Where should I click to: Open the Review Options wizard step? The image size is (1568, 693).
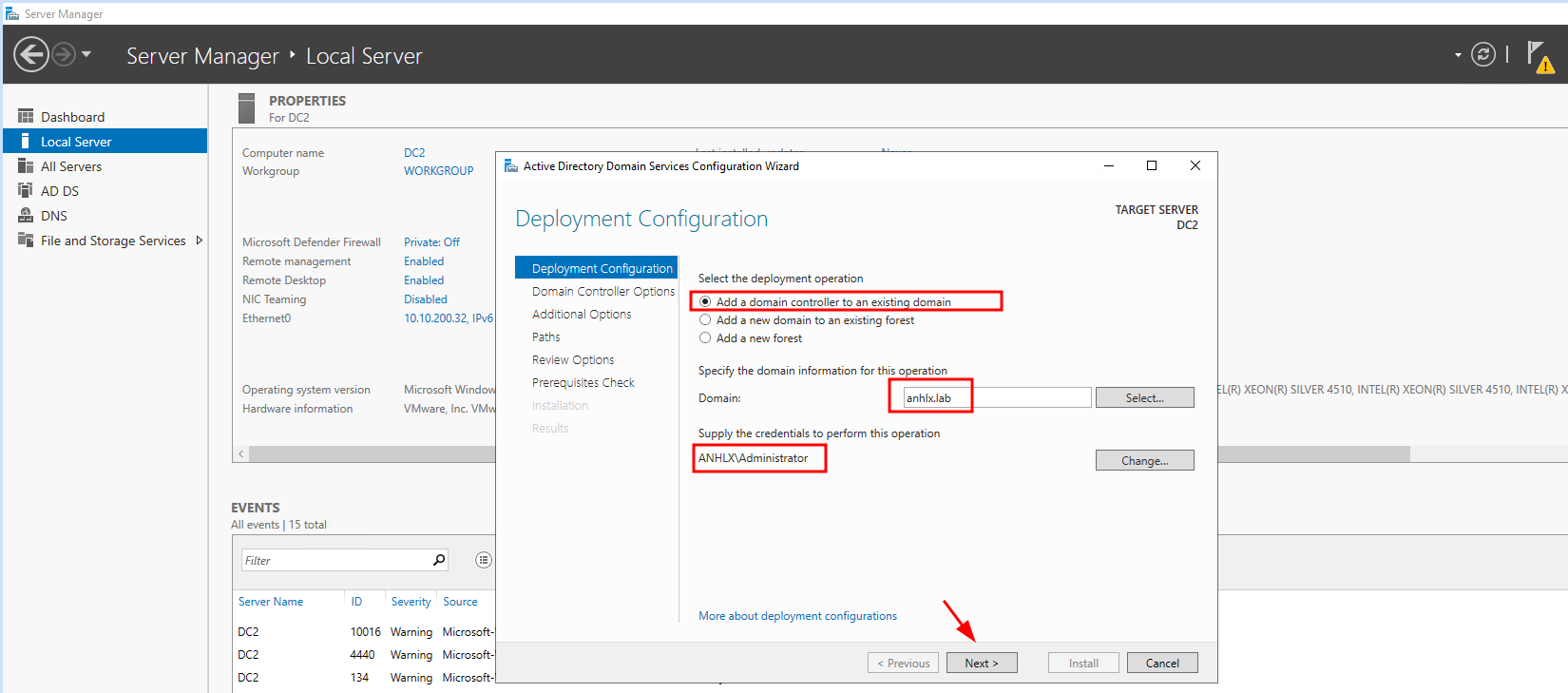click(572, 360)
